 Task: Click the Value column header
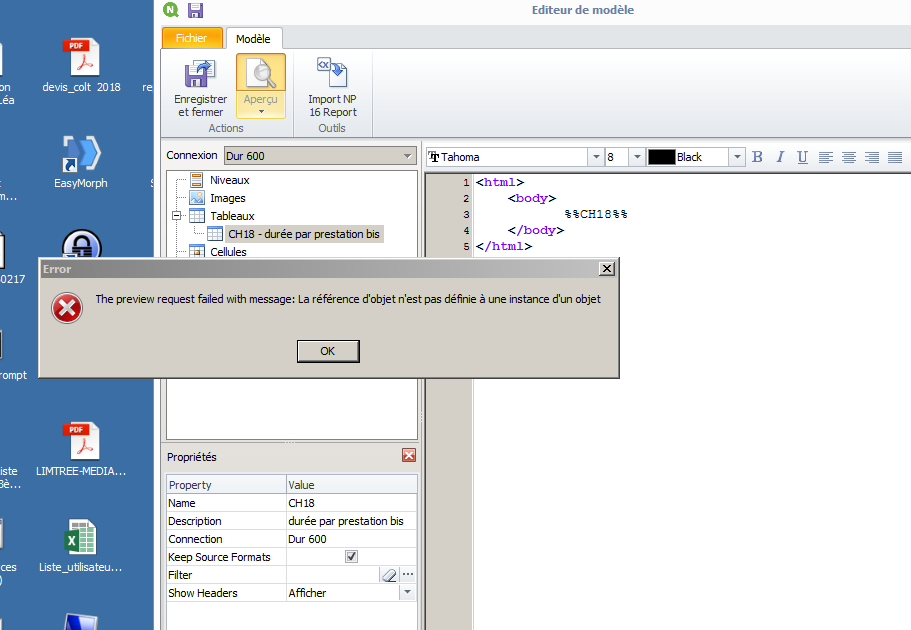click(x=352, y=485)
